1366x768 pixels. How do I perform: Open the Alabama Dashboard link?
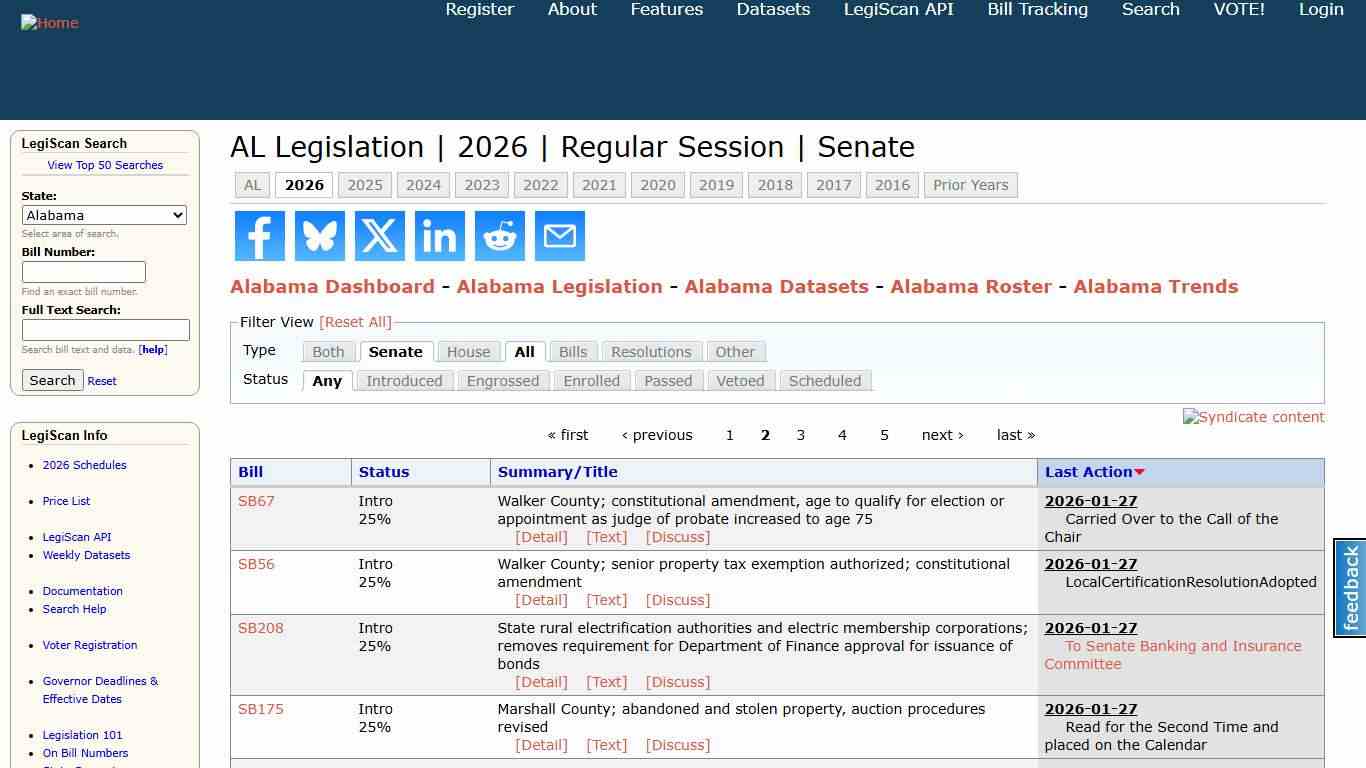(333, 286)
